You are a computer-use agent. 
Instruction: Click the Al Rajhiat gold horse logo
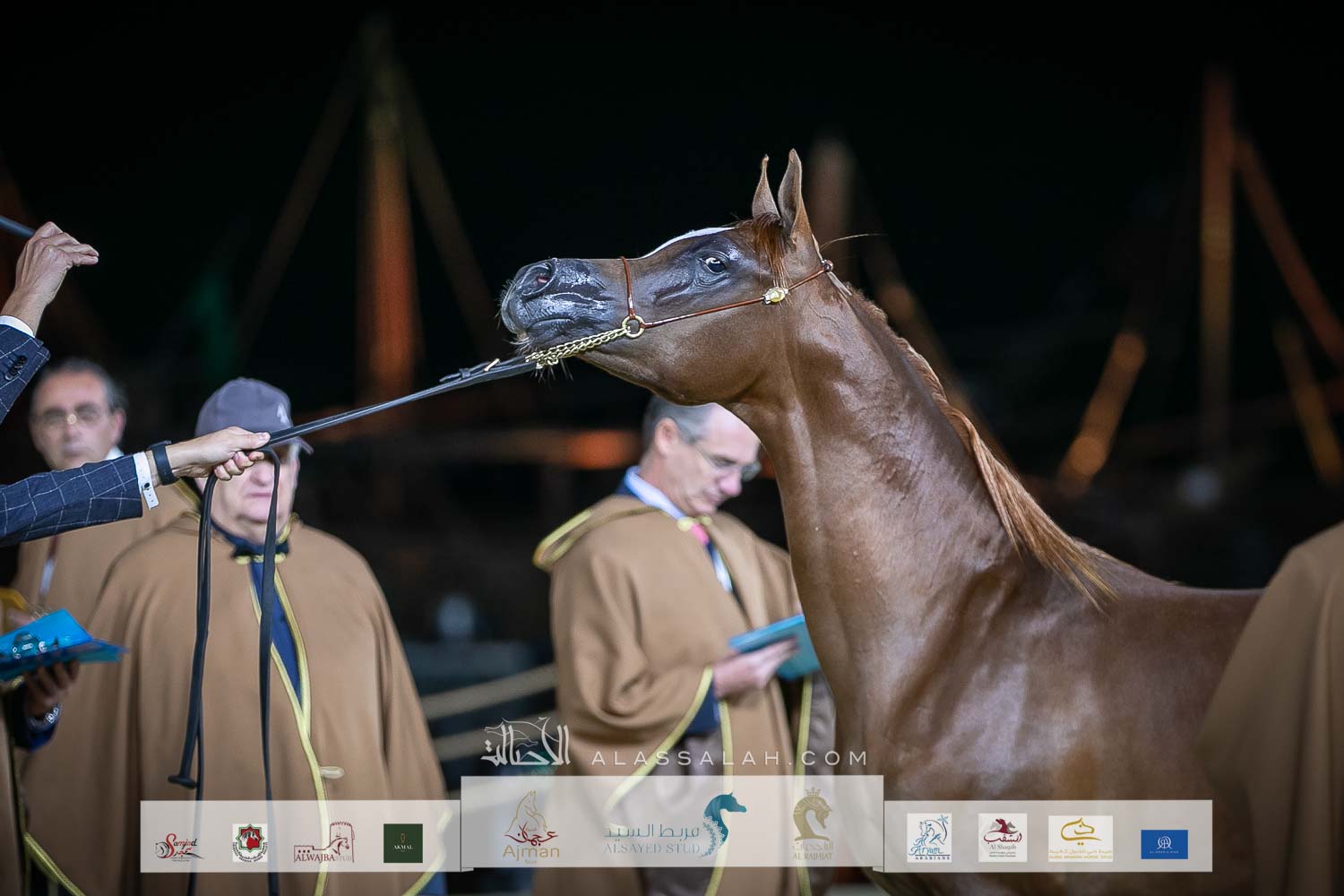(813, 826)
